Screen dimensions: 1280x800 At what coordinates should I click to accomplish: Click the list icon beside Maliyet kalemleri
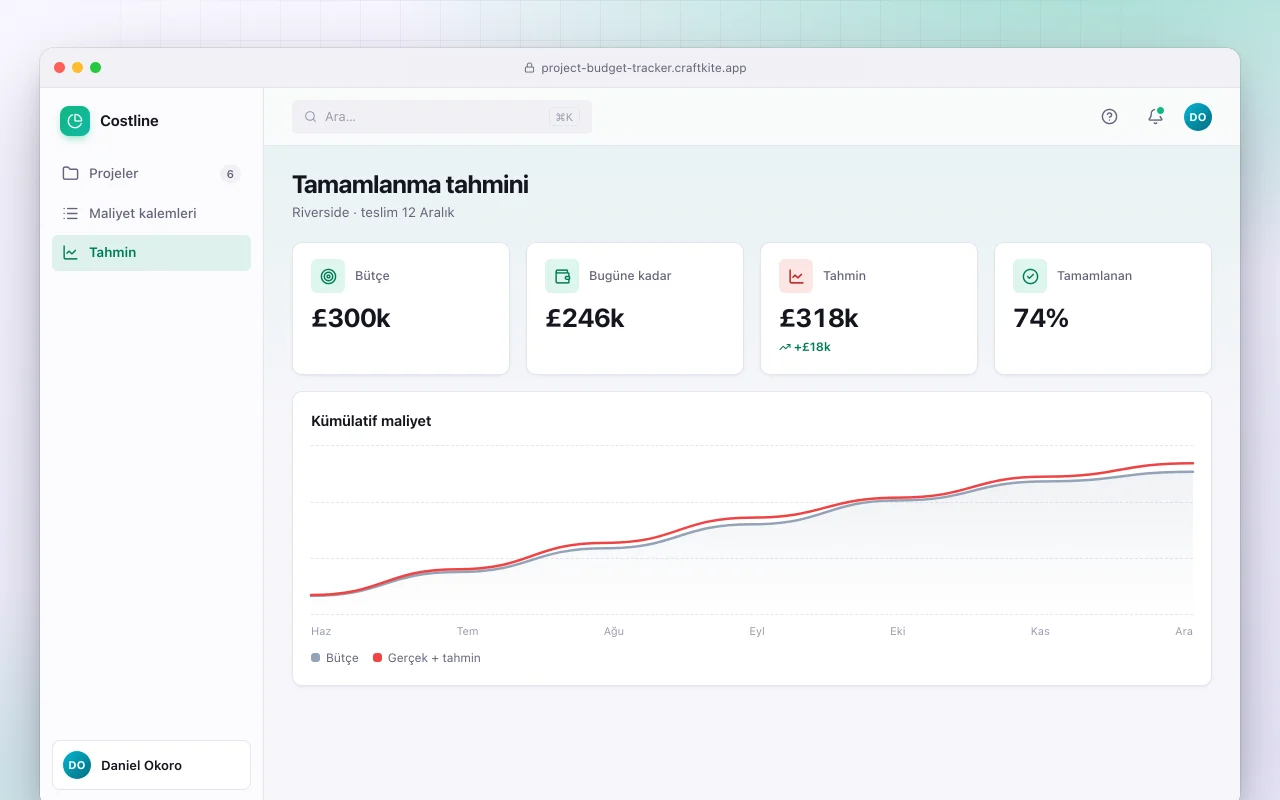click(70, 213)
